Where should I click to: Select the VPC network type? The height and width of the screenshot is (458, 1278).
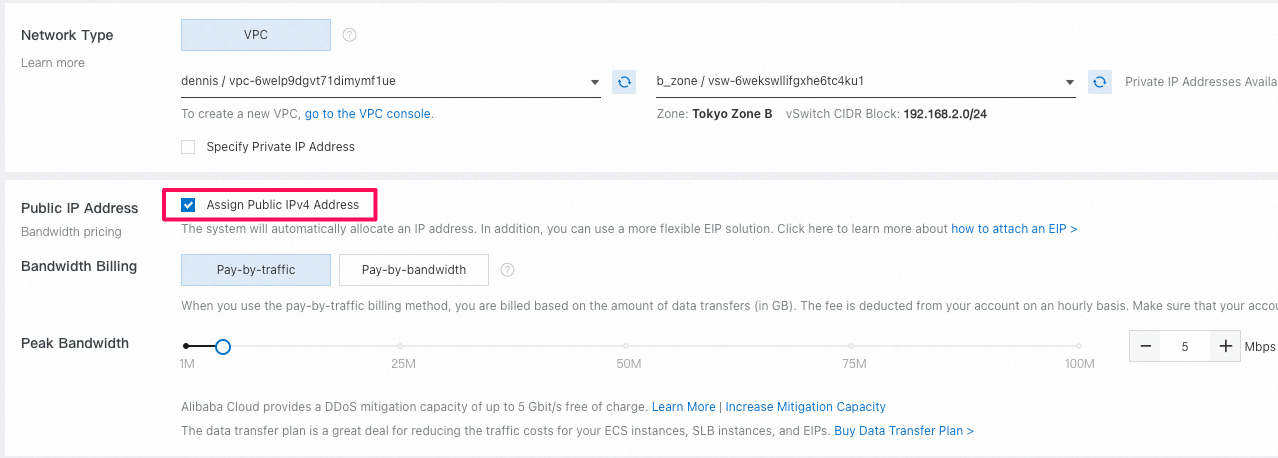256,35
